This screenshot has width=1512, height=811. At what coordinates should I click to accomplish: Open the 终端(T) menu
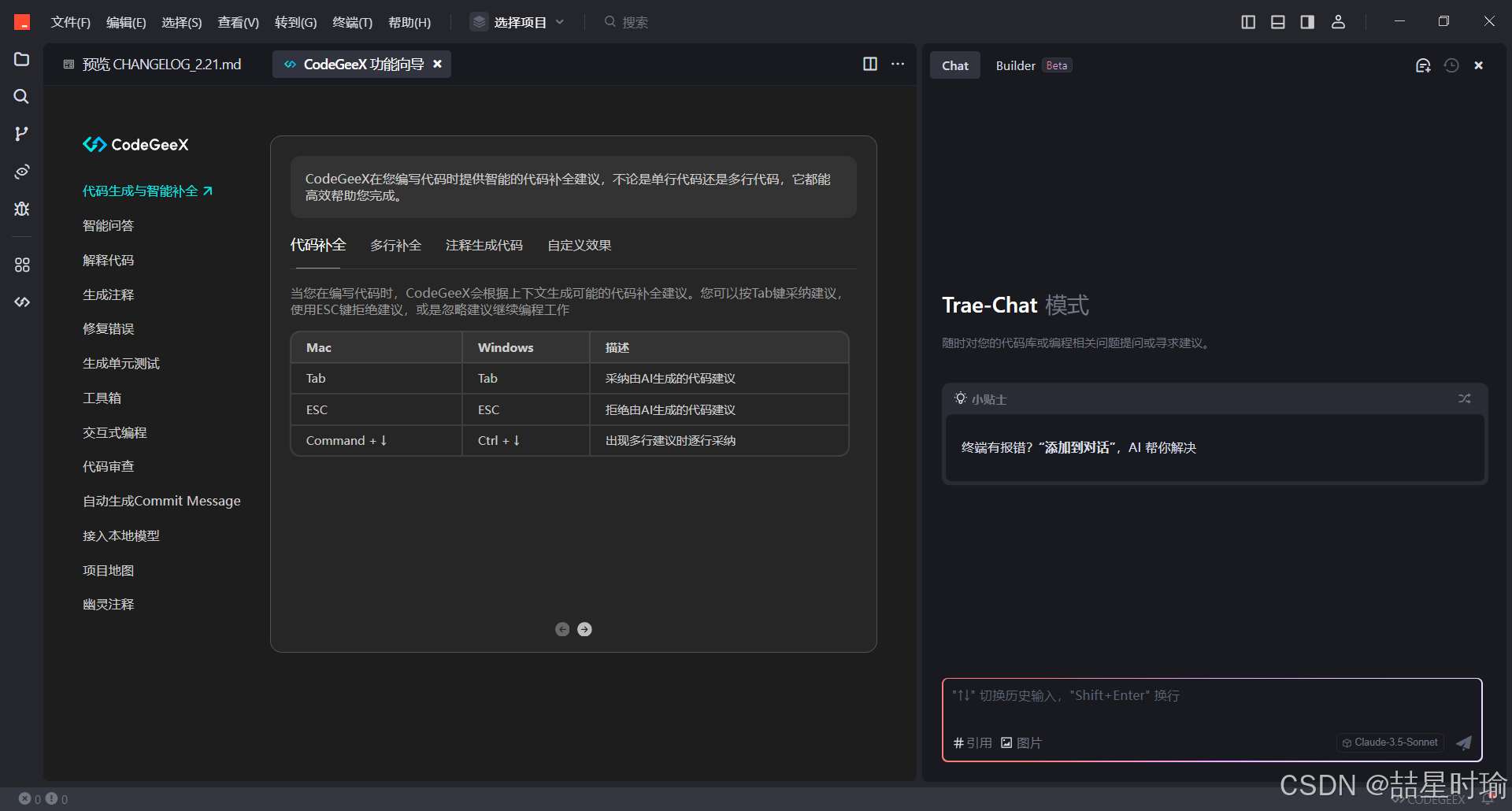tap(353, 22)
